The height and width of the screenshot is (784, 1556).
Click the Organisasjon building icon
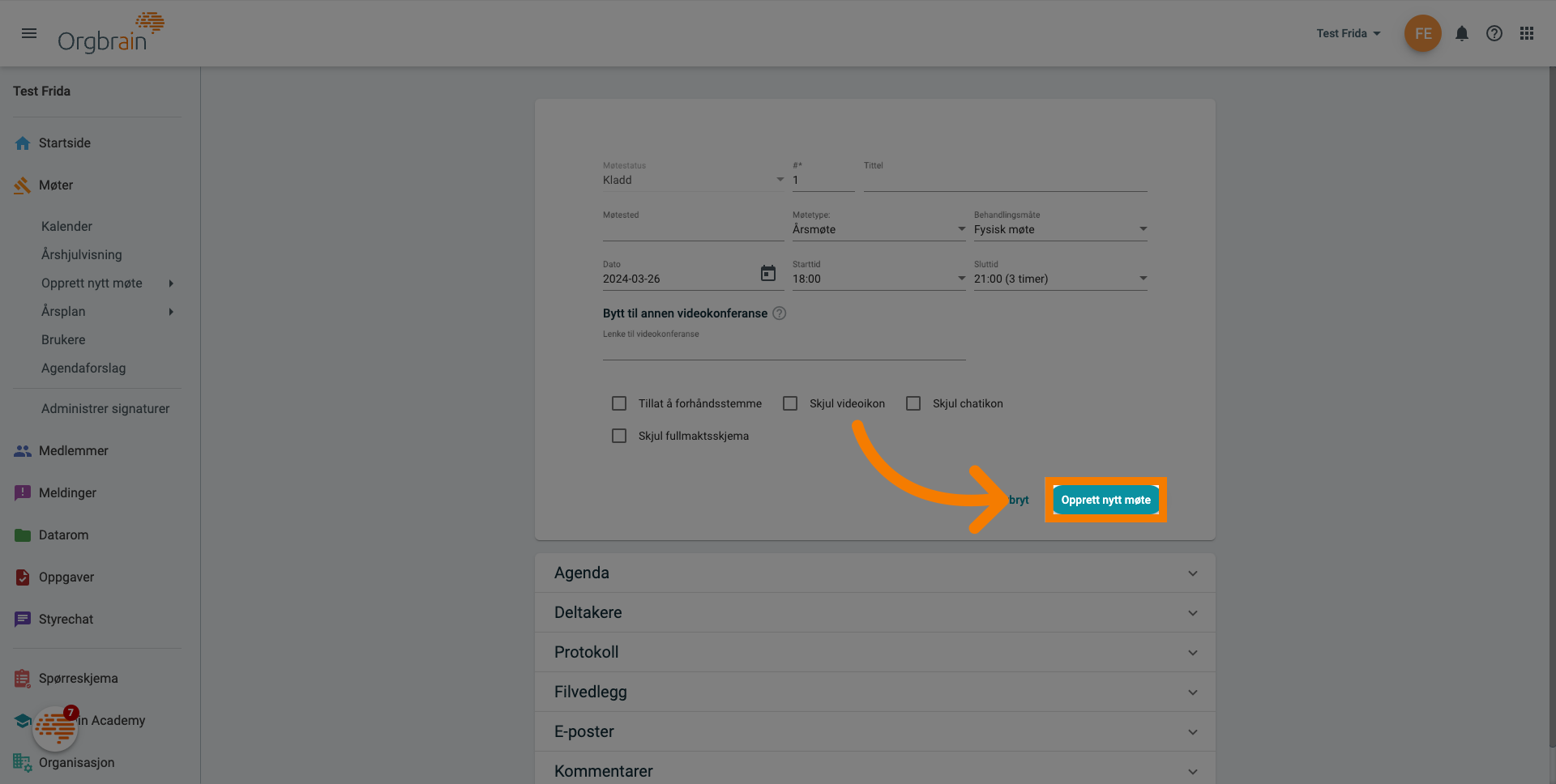point(23,763)
